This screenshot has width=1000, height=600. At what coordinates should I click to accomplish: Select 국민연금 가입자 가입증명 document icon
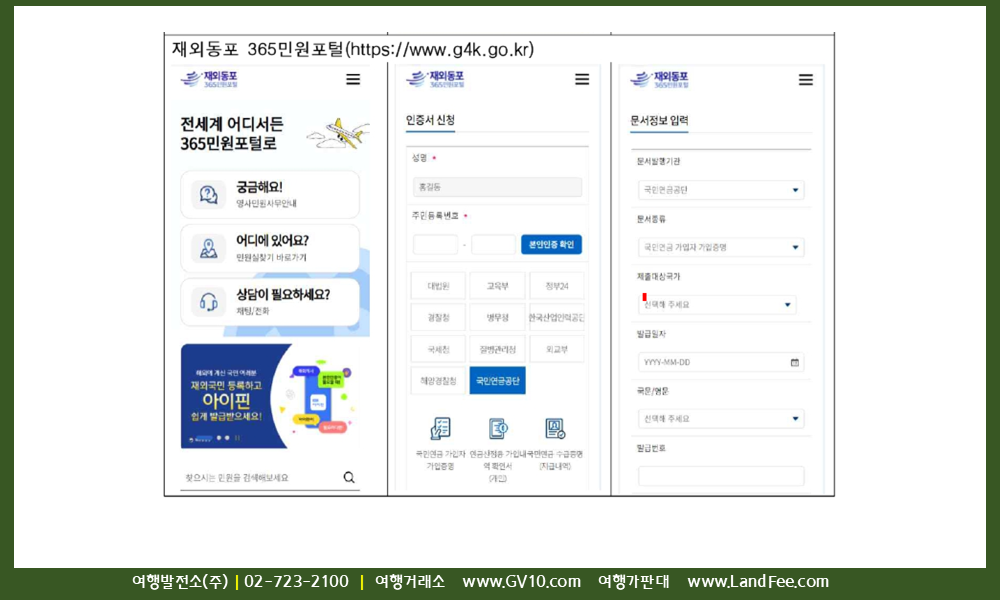point(439,430)
